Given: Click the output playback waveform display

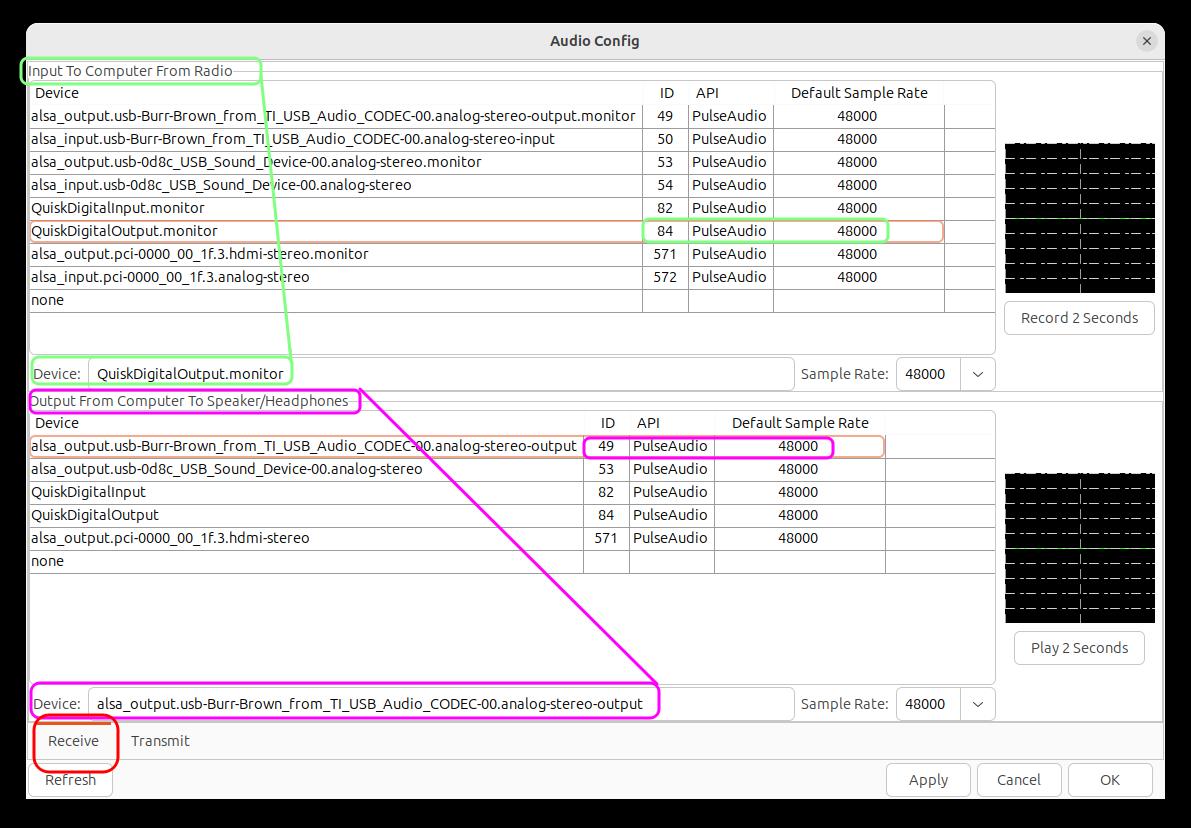Looking at the screenshot, I should (1079, 548).
